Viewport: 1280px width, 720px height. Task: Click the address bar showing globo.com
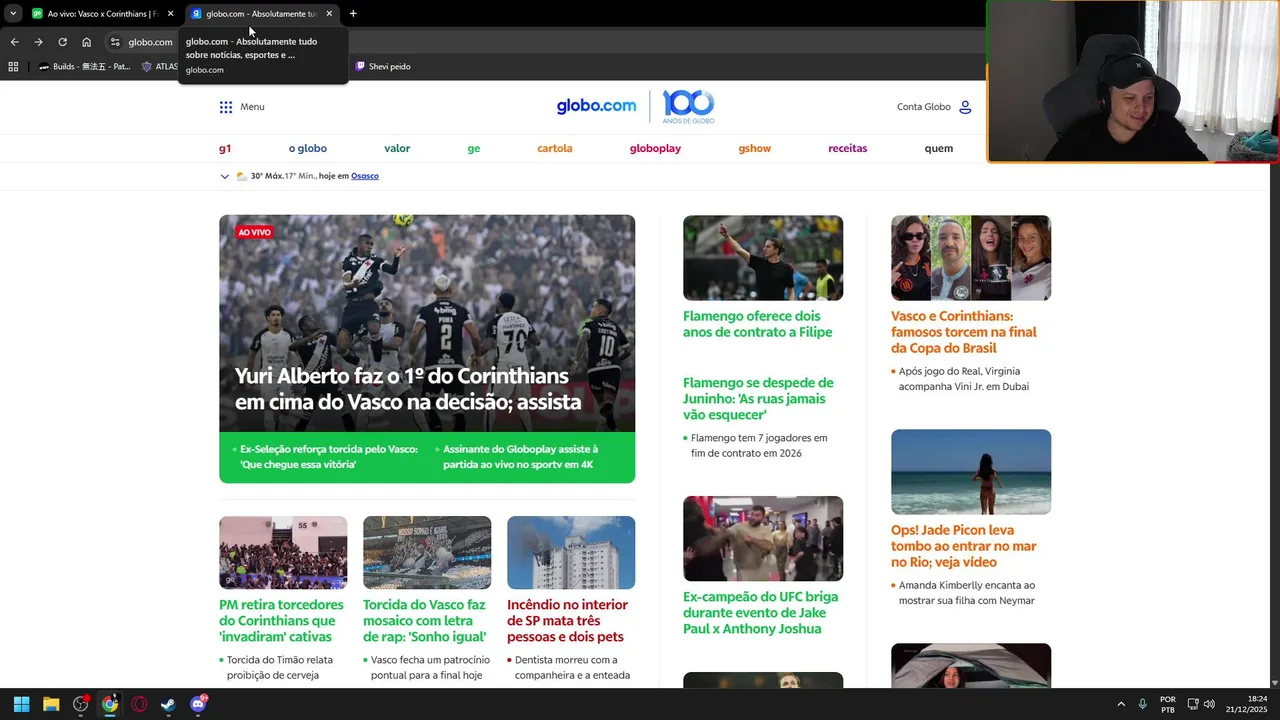150,42
